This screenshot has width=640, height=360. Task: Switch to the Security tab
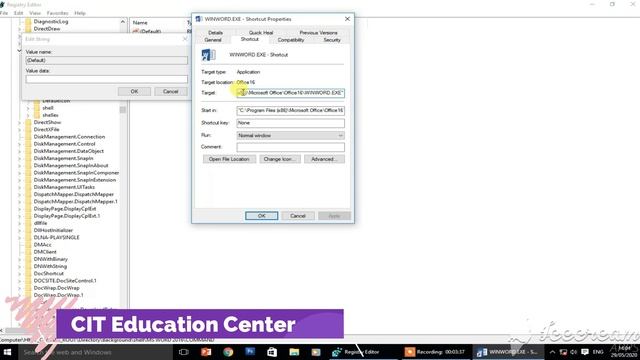click(332, 40)
